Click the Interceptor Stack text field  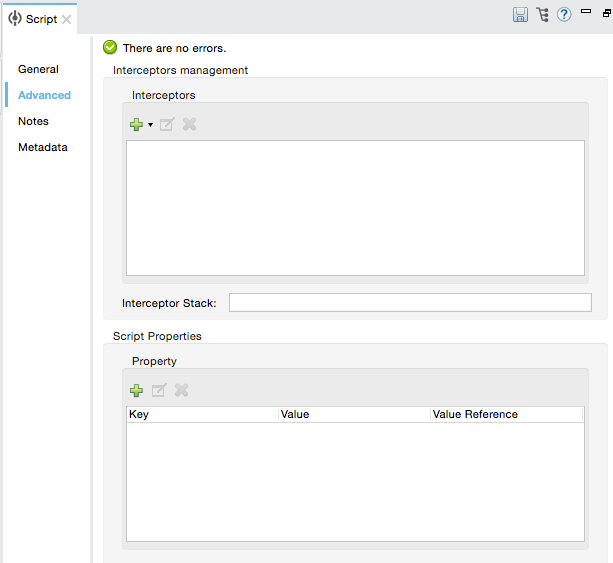pyautogui.click(x=409, y=303)
